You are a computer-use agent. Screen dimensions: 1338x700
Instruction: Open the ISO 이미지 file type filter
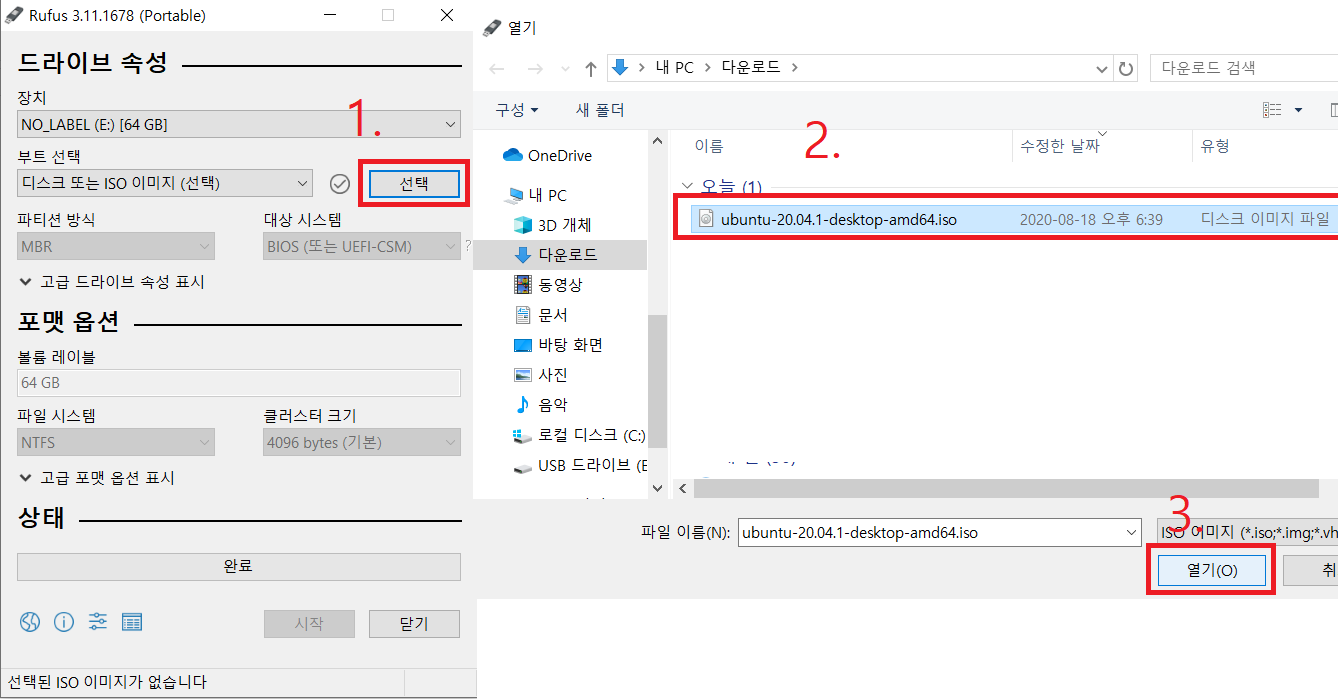click(x=1246, y=532)
